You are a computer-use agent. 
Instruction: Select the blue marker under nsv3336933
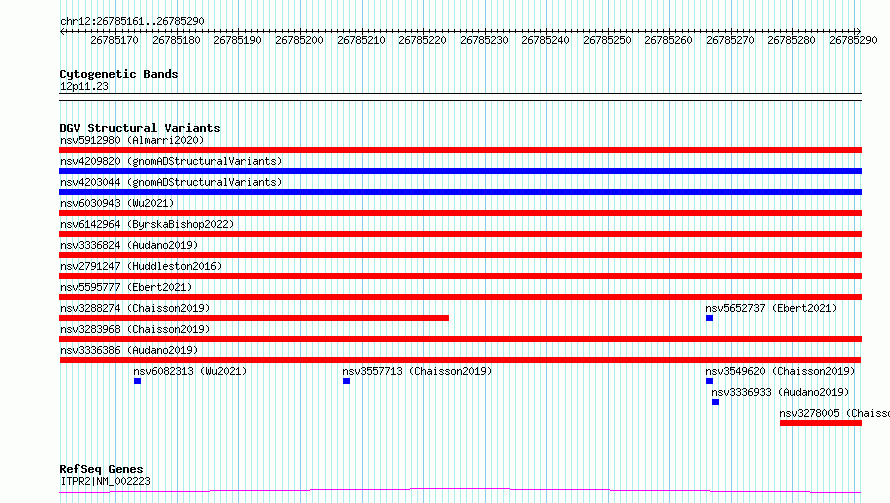click(x=716, y=402)
